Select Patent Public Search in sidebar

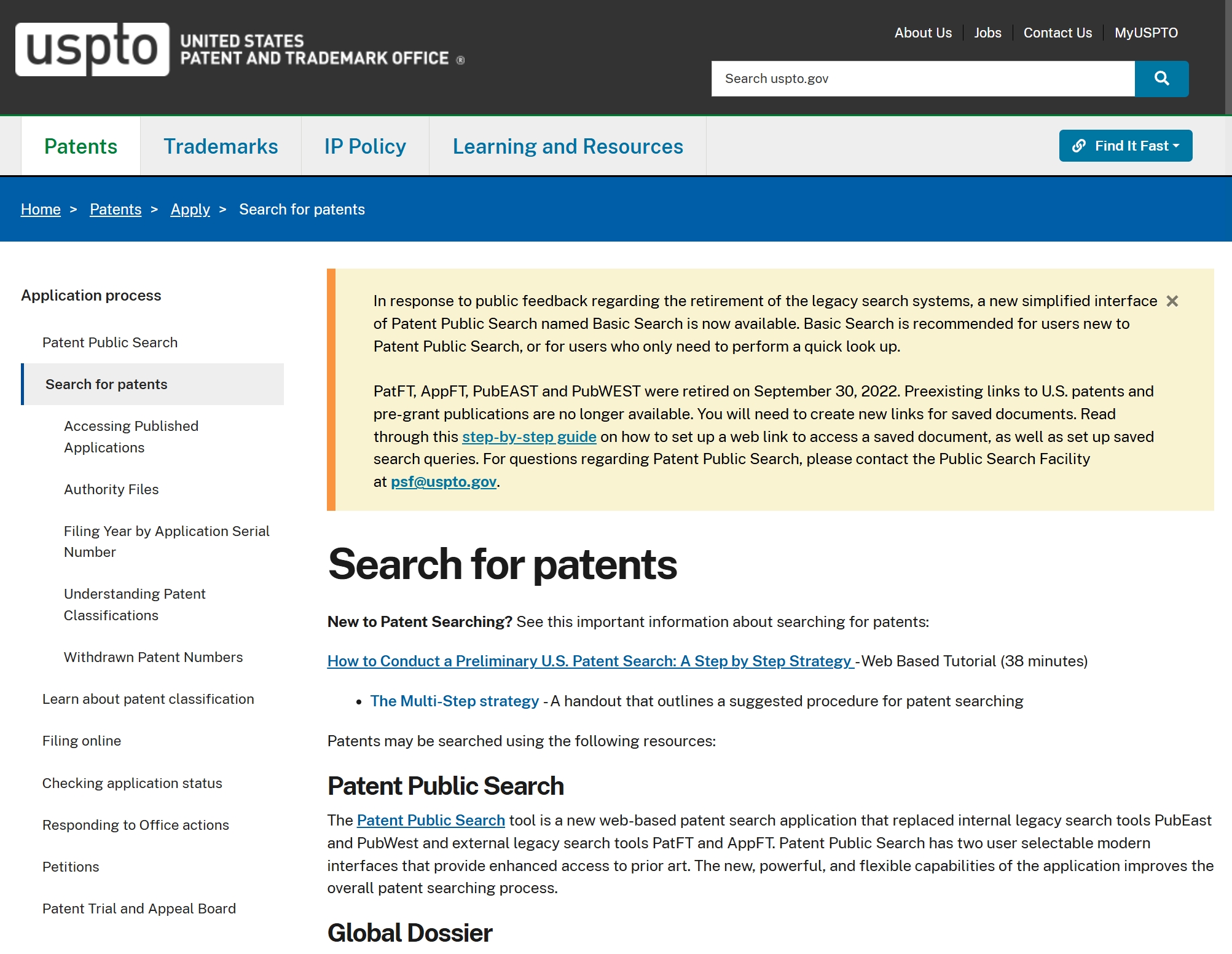point(110,342)
